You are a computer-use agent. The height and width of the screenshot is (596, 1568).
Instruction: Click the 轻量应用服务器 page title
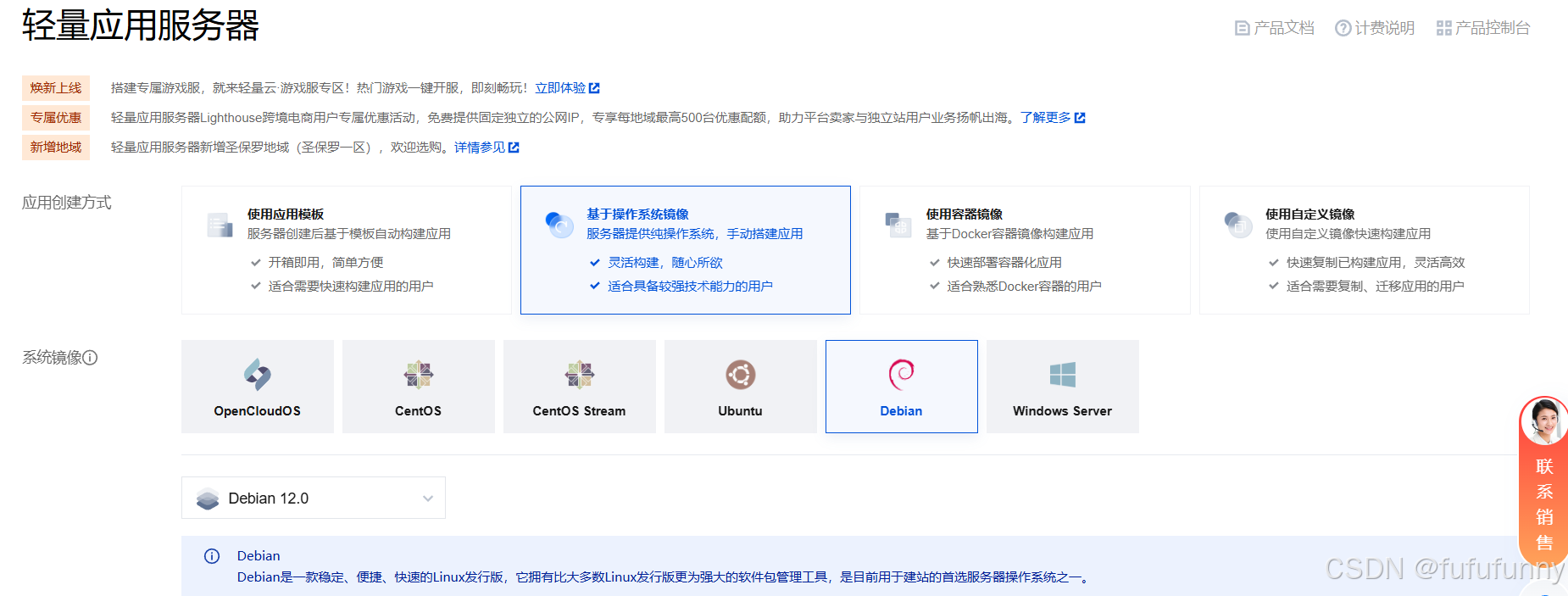[141, 25]
